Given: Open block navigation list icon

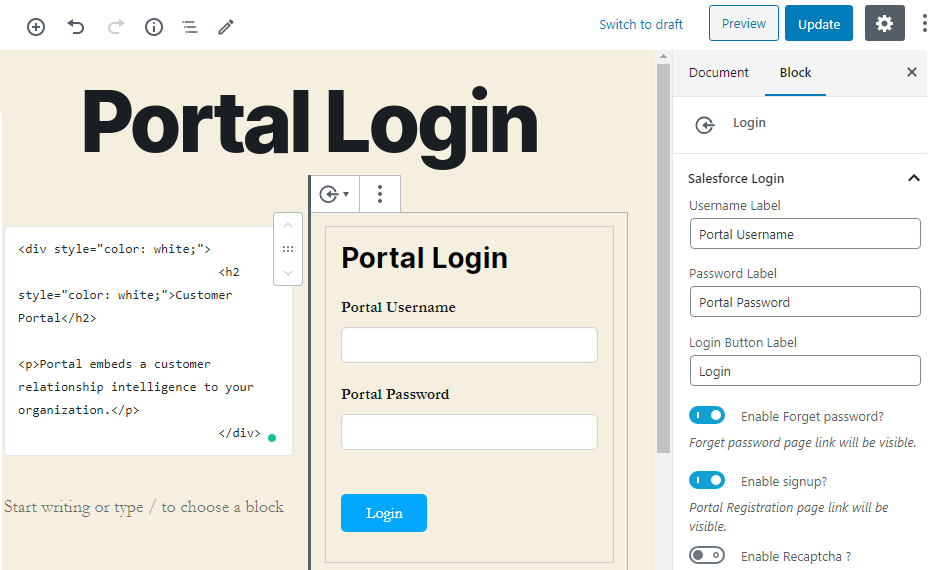Looking at the screenshot, I should click(190, 27).
